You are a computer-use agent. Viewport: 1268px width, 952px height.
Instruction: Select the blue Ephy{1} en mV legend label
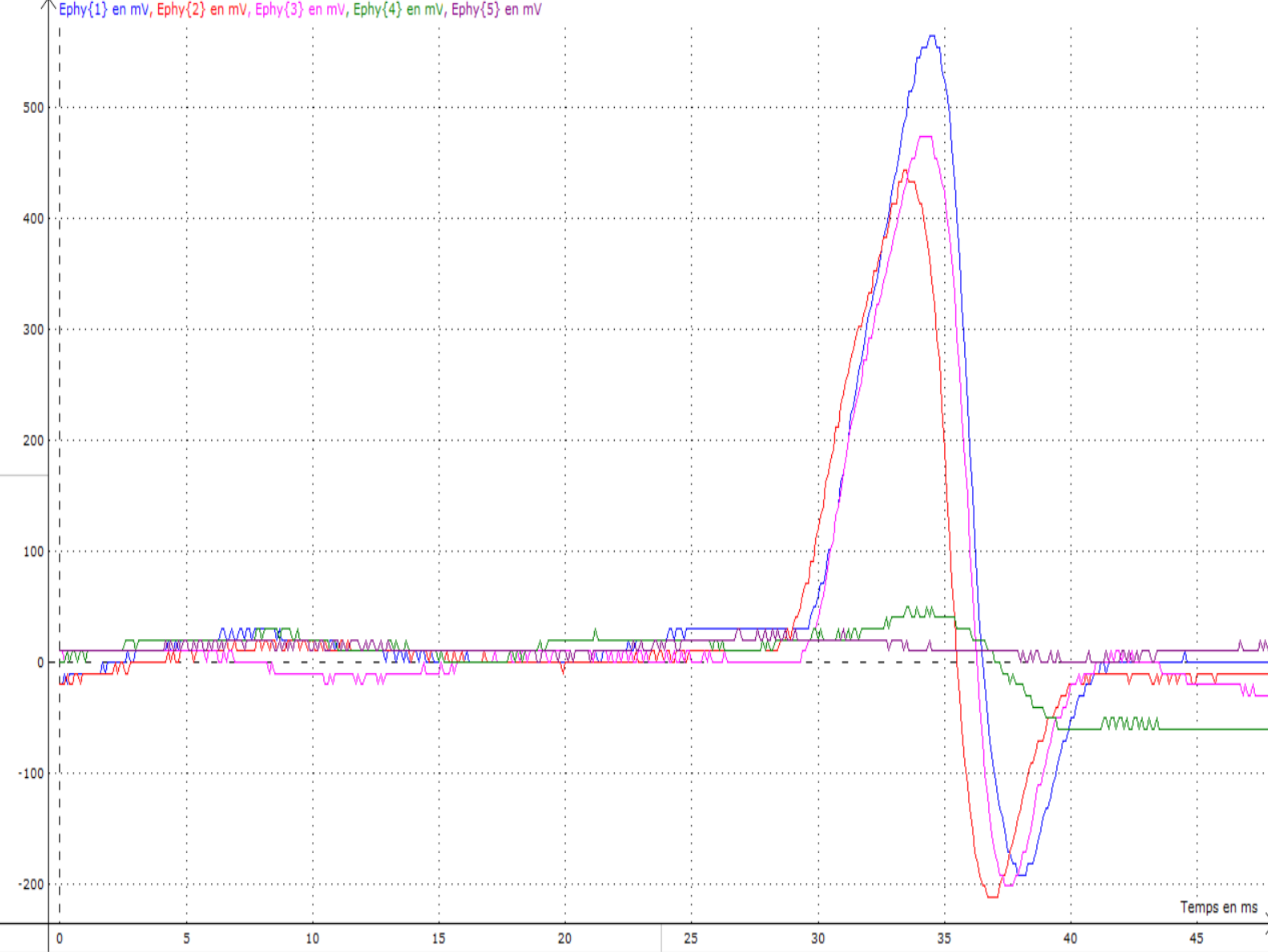(x=104, y=10)
